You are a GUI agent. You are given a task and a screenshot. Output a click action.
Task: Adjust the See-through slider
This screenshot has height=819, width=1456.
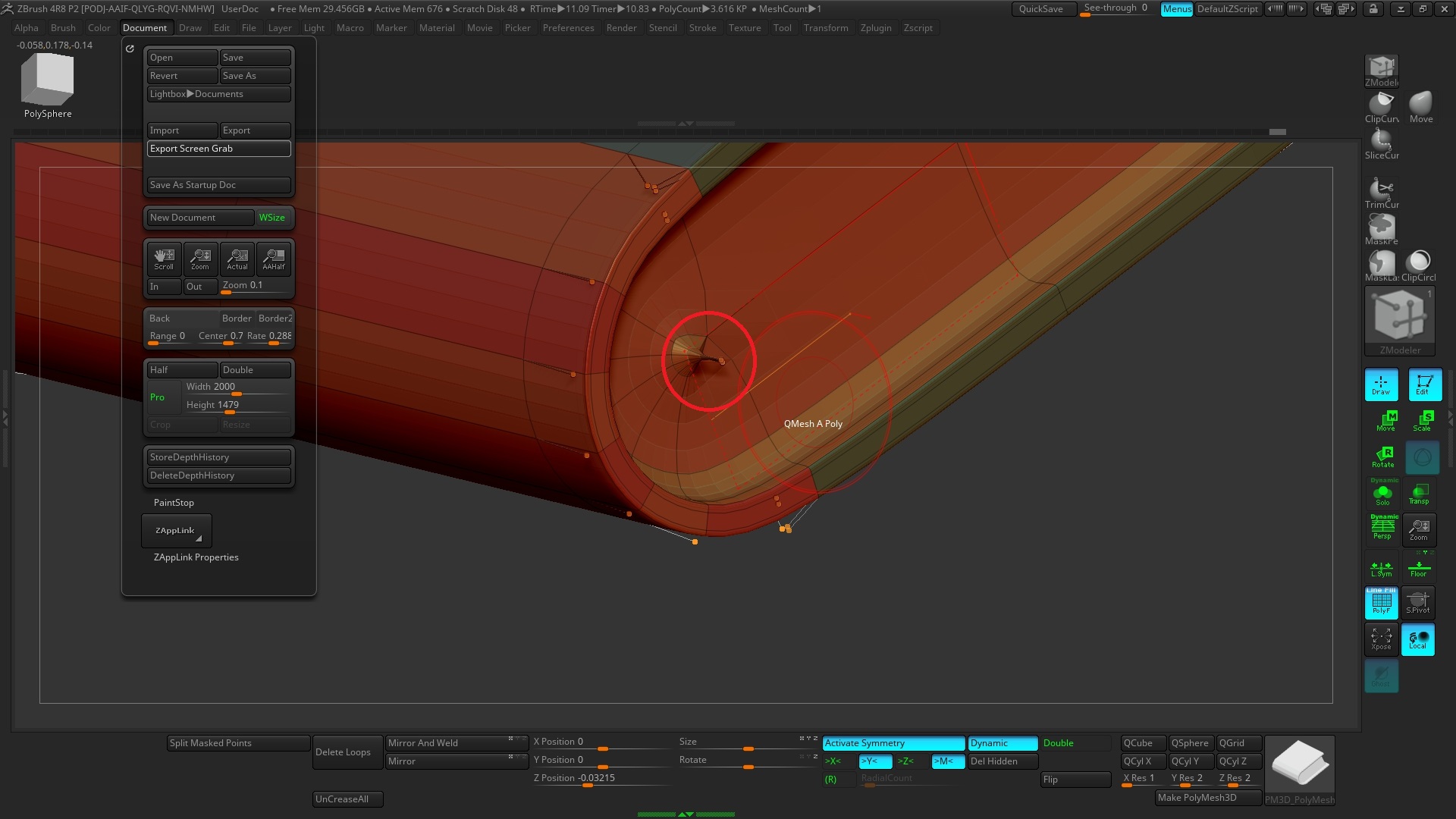1117,9
